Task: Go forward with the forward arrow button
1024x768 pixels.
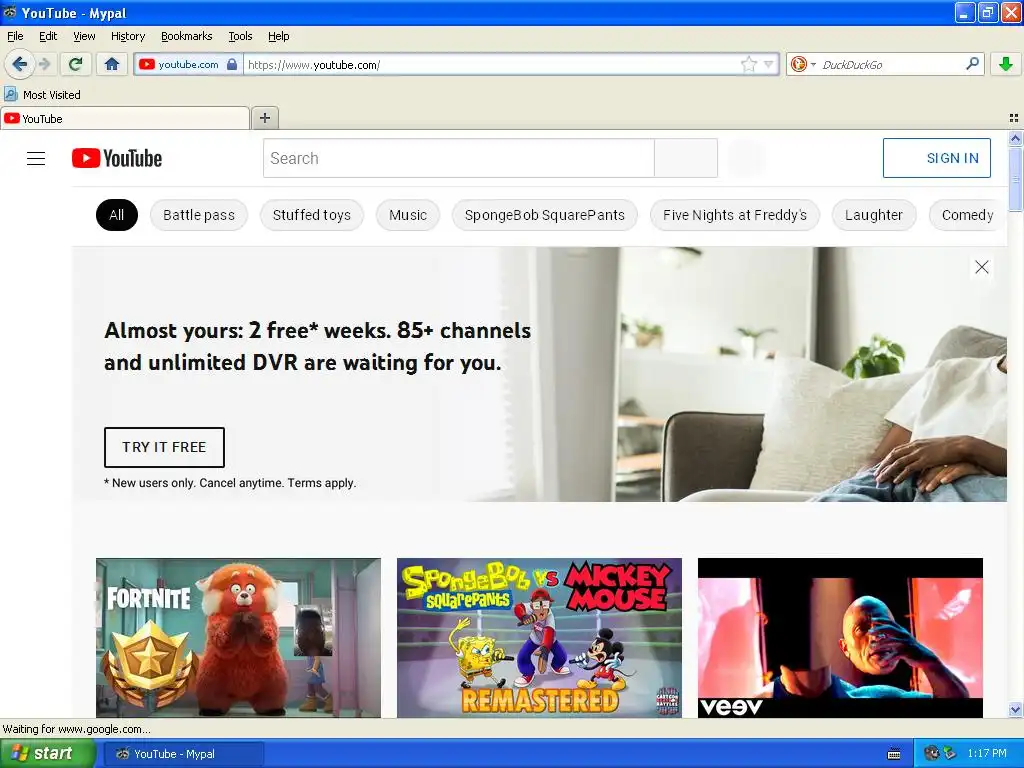Action: (x=44, y=64)
